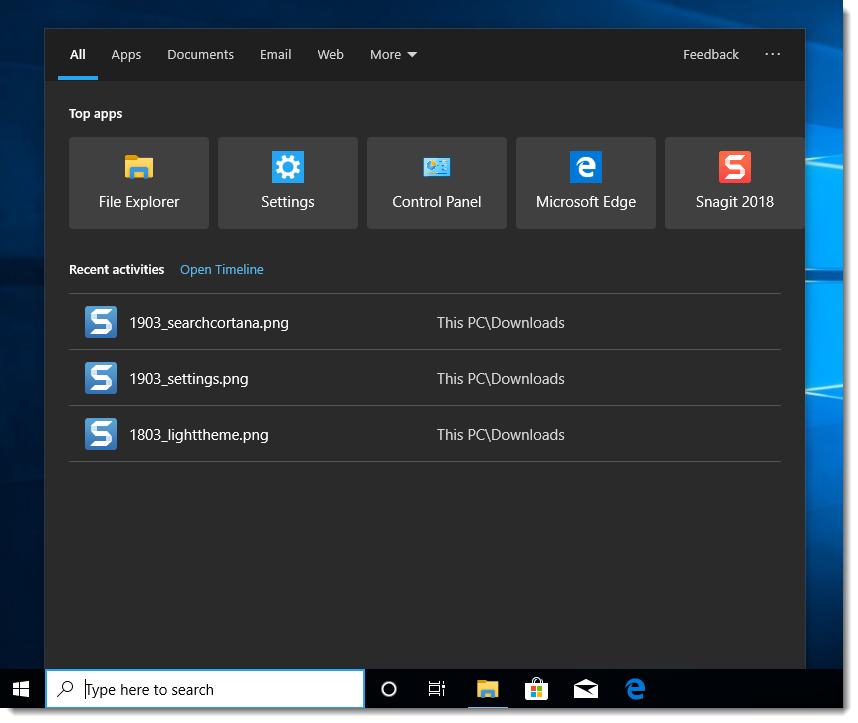Screen dimensions: 858x723
Task: Click the Windows Start button
Action: coord(21,689)
